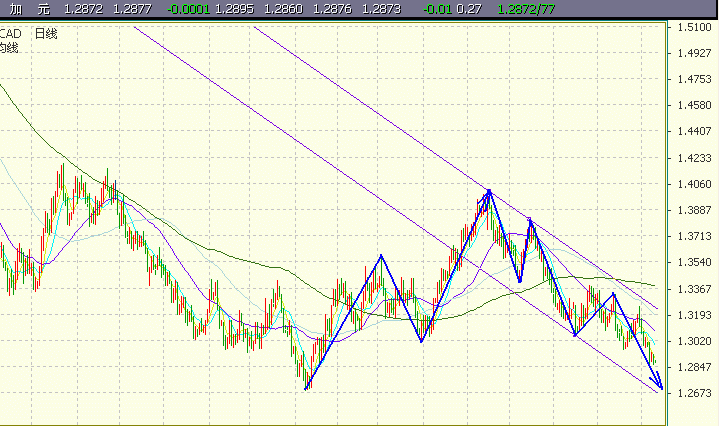Click the 1.5100 price axis label
The image size is (719, 426).
(x=695, y=27)
